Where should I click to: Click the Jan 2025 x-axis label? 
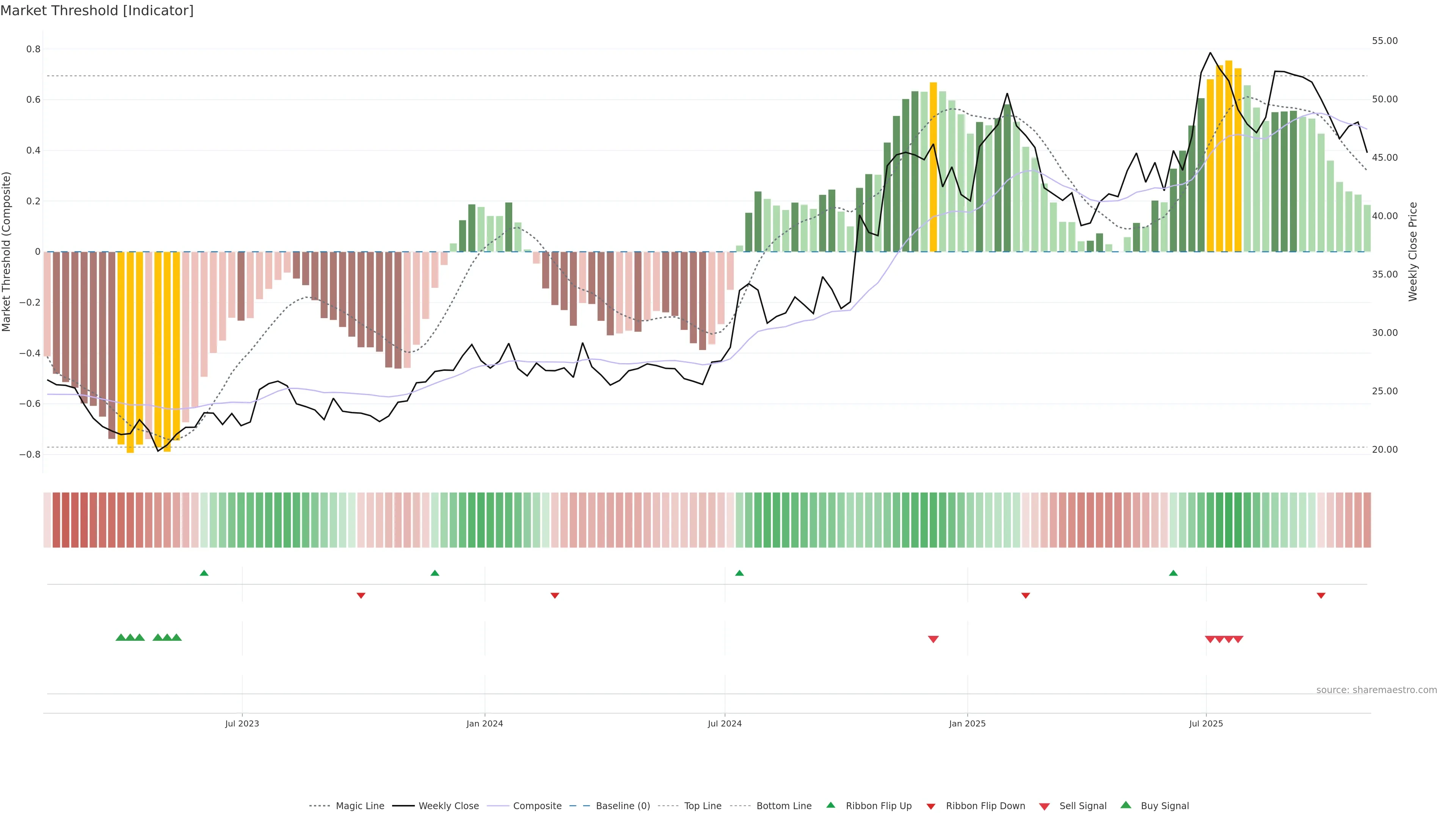click(967, 723)
